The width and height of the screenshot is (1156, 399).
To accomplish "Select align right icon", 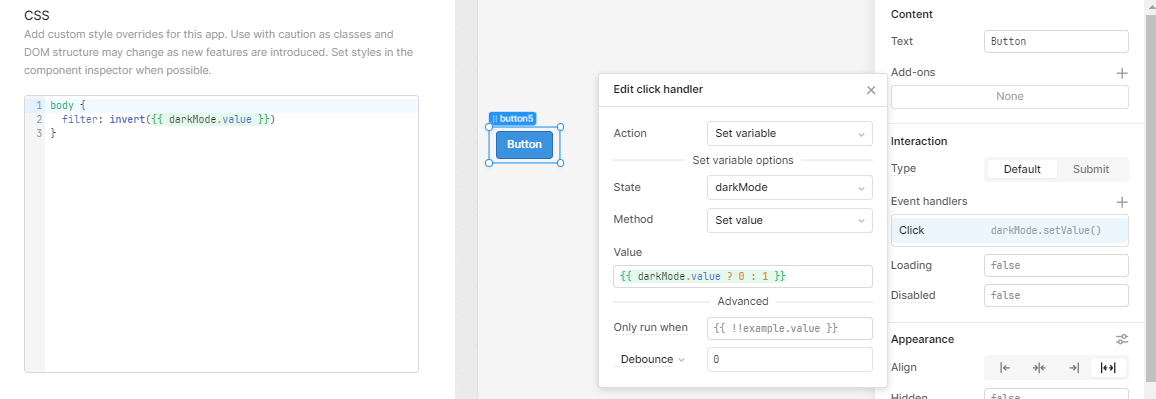I will 1073,367.
